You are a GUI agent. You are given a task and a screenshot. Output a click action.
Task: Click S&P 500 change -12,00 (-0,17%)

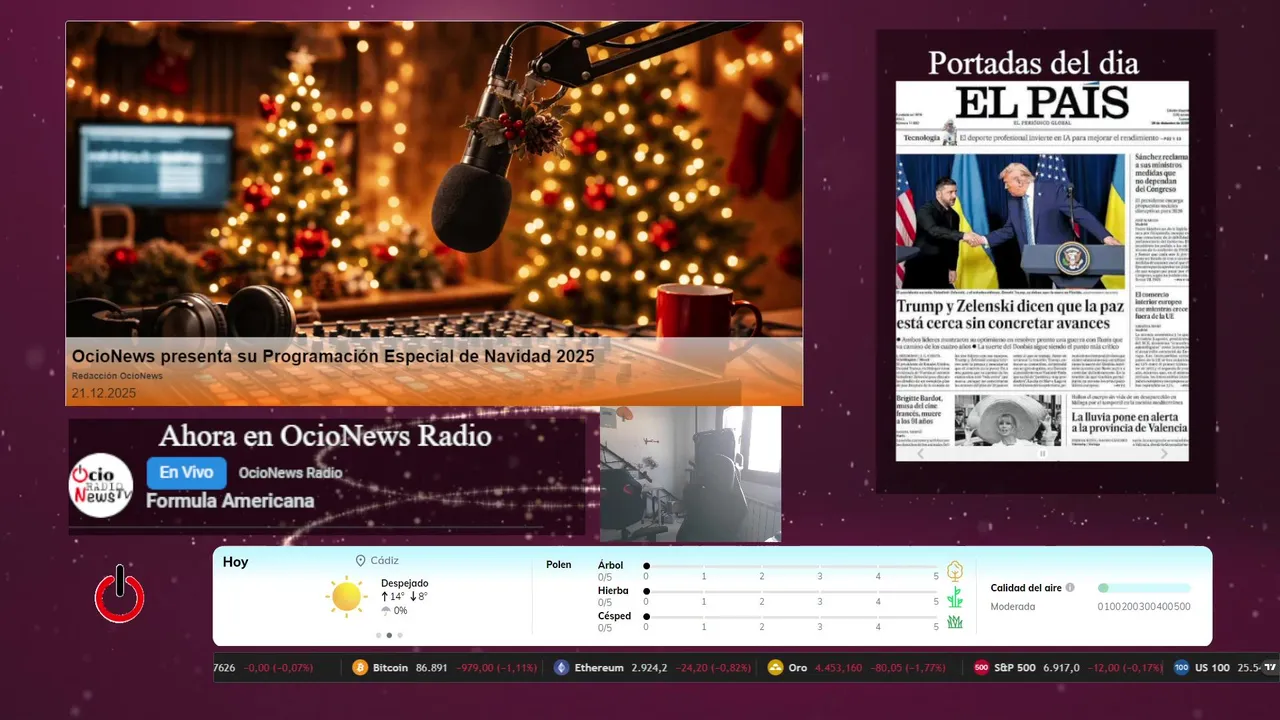tap(1126, 668)
